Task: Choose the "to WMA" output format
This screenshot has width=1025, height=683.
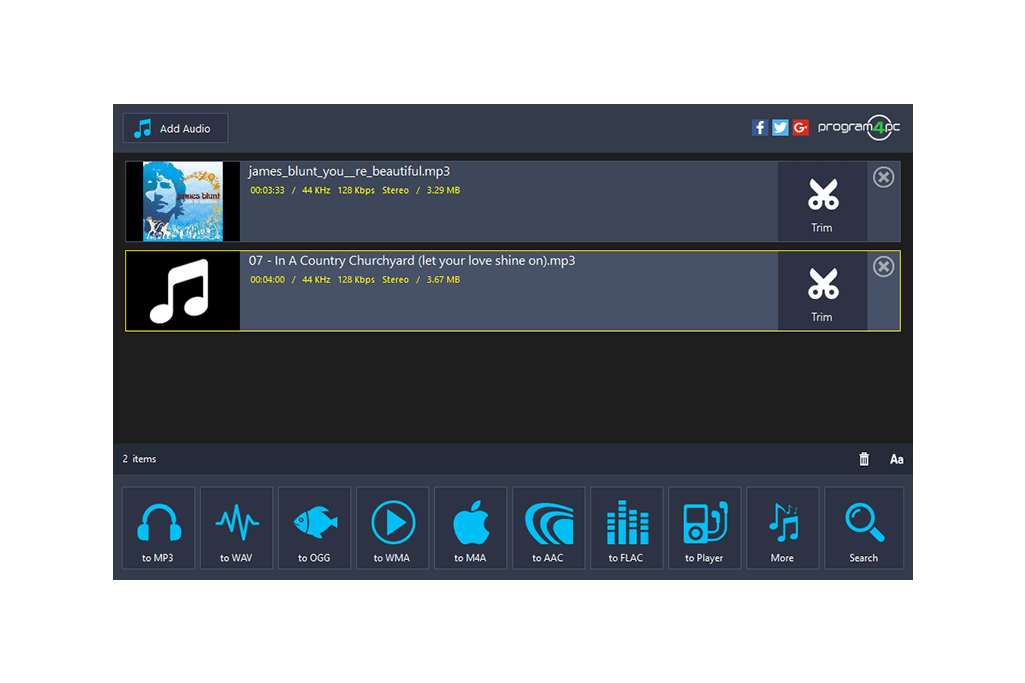Action: pyautogui.click(x=392, y=528)
